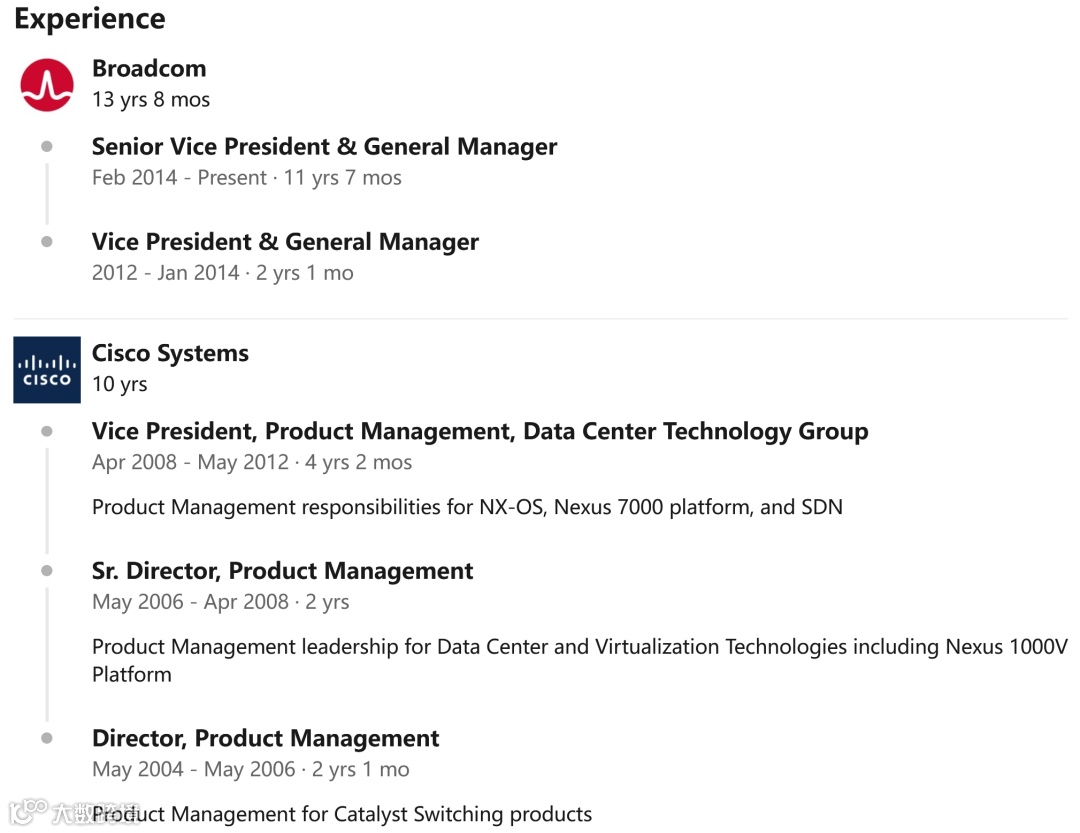Select Vice President & General Manager title
Image resolution: width=1080 pixels, height=833 pixels.
285,242
